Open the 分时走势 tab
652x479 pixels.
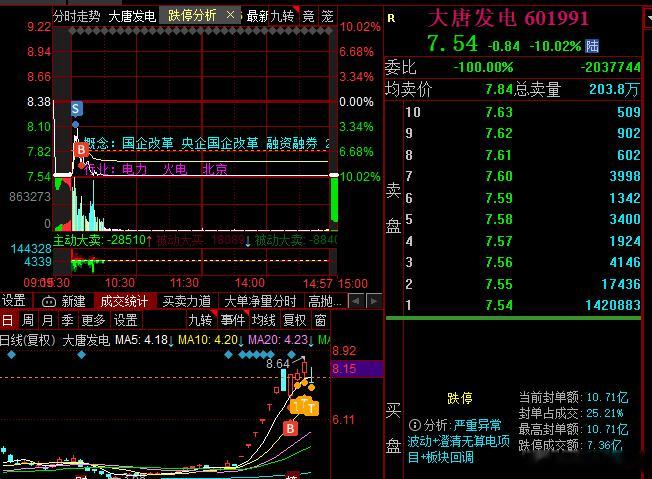pyautogui.click(x=77, y=16)
